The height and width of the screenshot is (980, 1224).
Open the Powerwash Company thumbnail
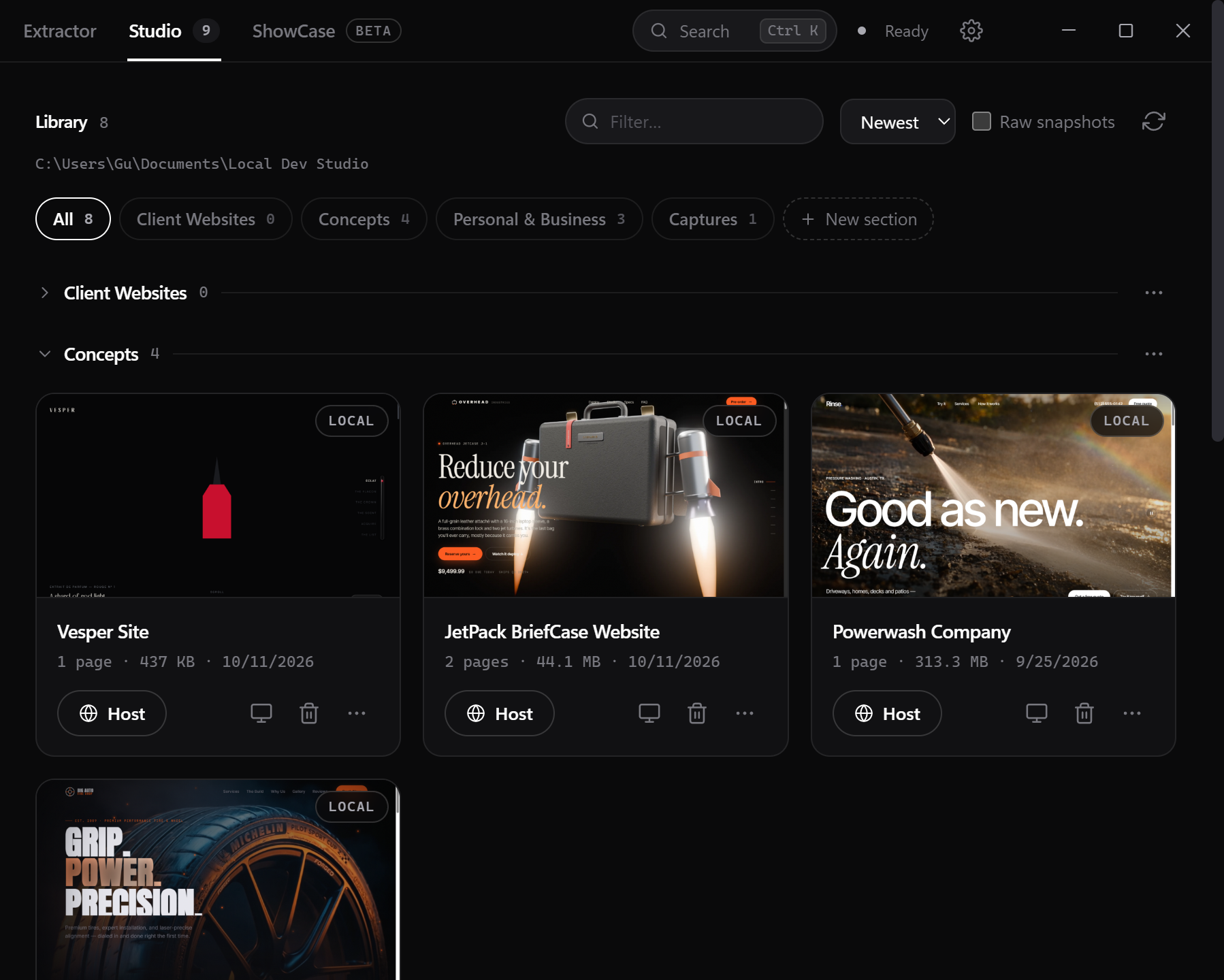[x=993, y=495]
